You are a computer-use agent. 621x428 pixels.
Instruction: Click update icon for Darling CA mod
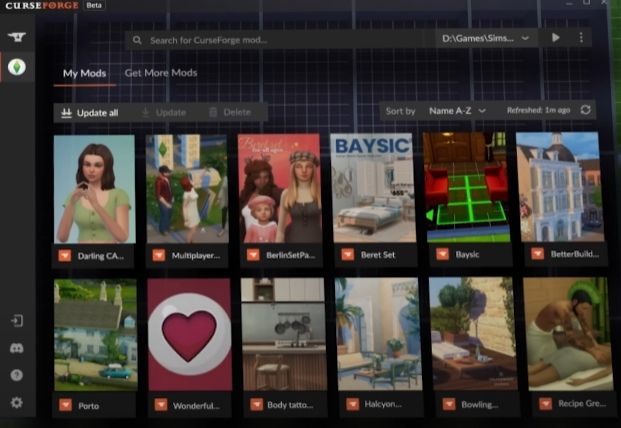[x=65, y=256]
